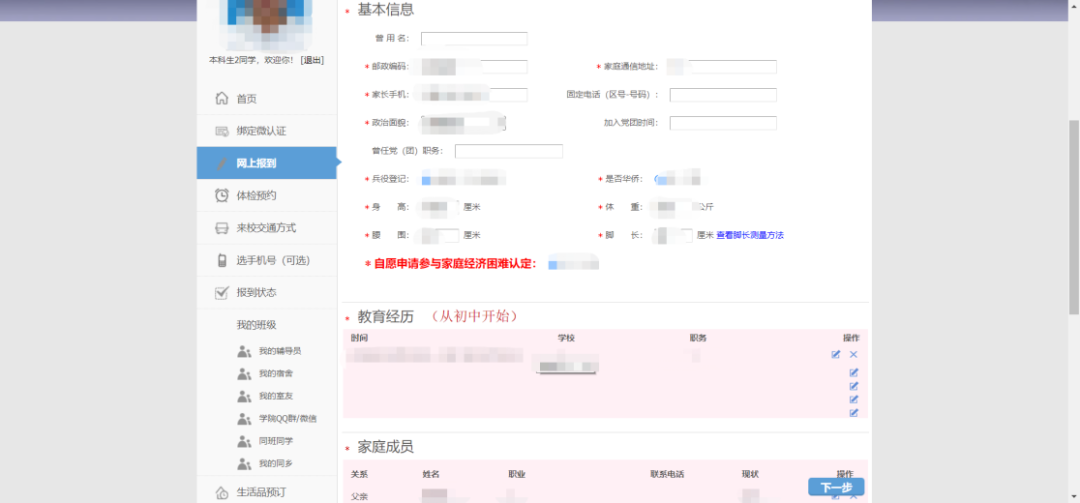The image size is (1080, 503).
Task: Click the home icon beside 首页
Action: pyautogui.click(x=222, y=99)
